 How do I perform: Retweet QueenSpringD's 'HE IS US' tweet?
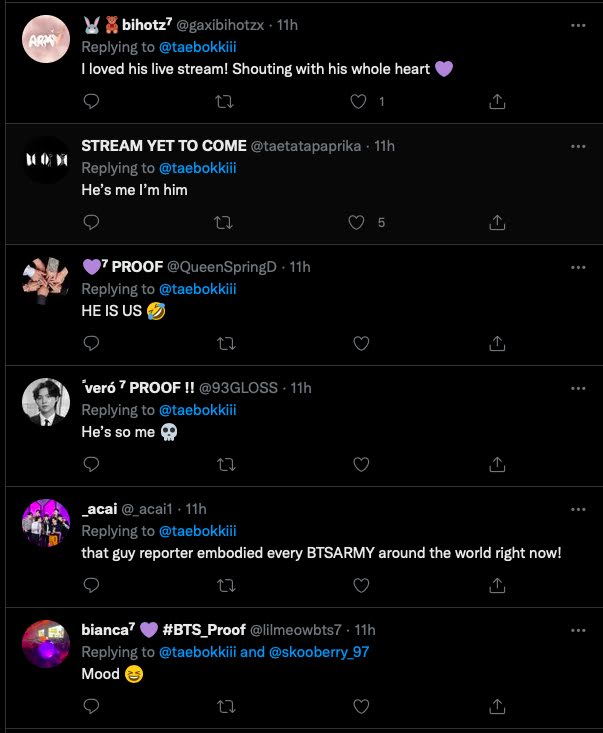click(x=226, y=343)
